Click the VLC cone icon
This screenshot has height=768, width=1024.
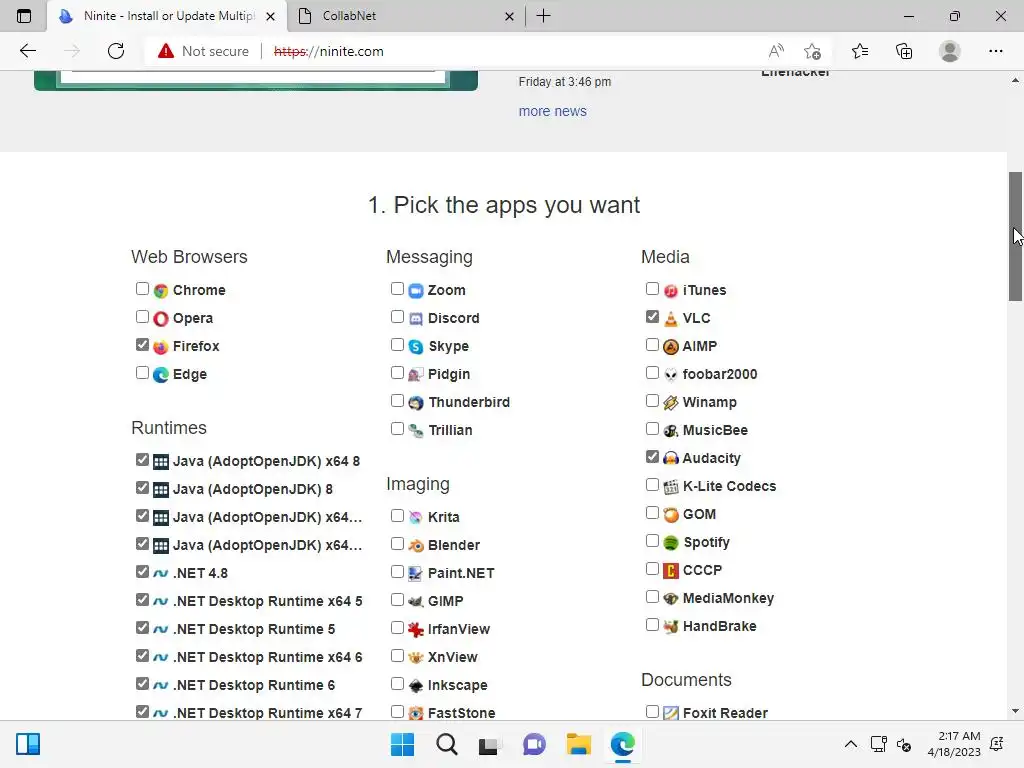[x=671, y=319]
